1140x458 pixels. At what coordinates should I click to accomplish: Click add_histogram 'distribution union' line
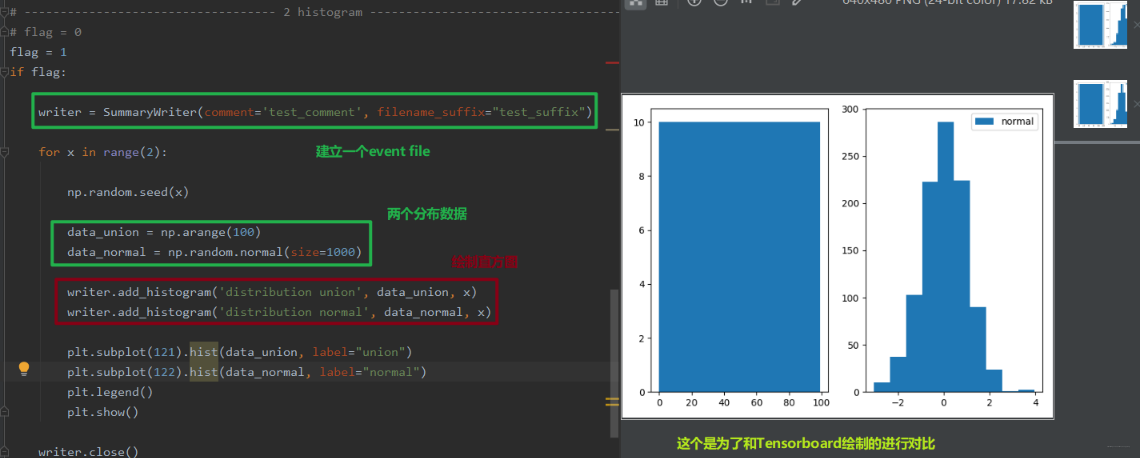tap(272, 292)
